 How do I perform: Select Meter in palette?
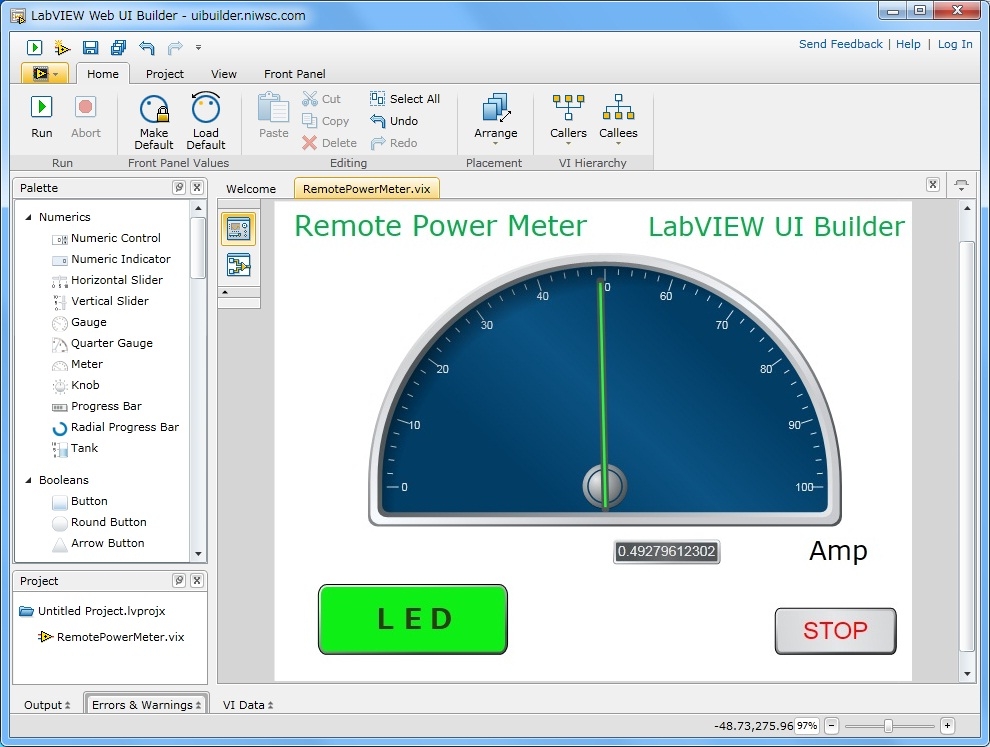pyautogui.click(x=78, y=364)
